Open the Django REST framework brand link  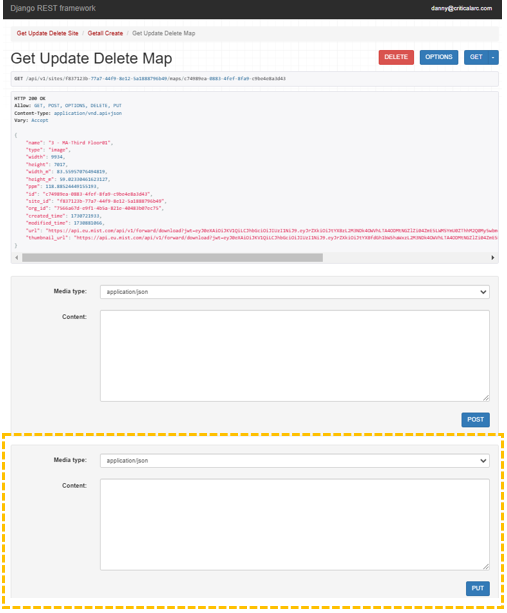click(x=53, y=8)
